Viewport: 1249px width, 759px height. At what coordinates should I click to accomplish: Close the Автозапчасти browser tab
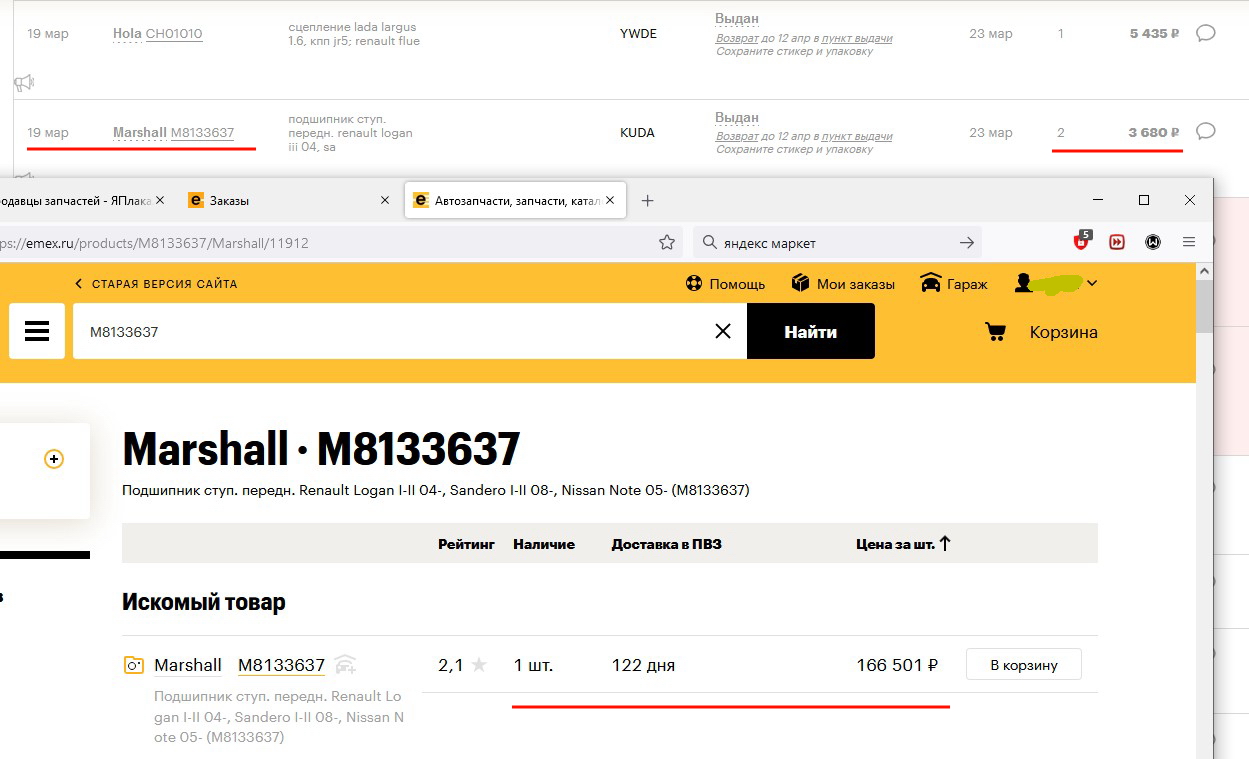tap(610, 200)
